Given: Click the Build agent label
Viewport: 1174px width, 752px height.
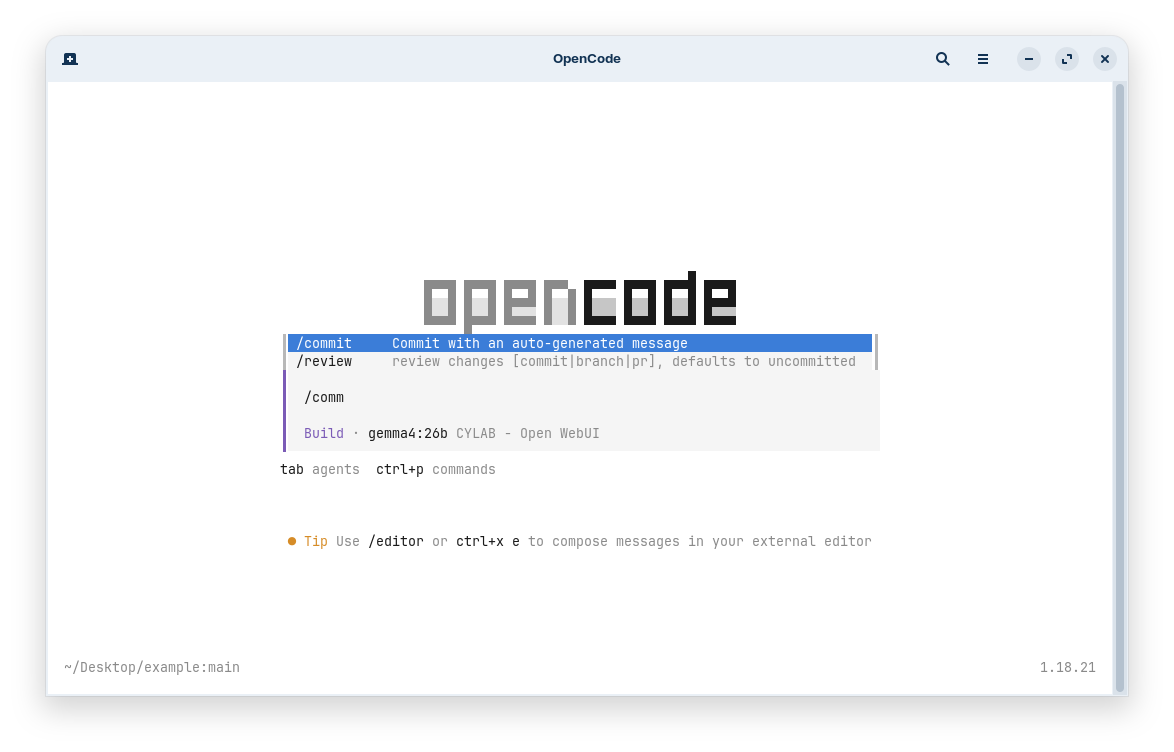Looking at the screenshot, I should (323, 433).
